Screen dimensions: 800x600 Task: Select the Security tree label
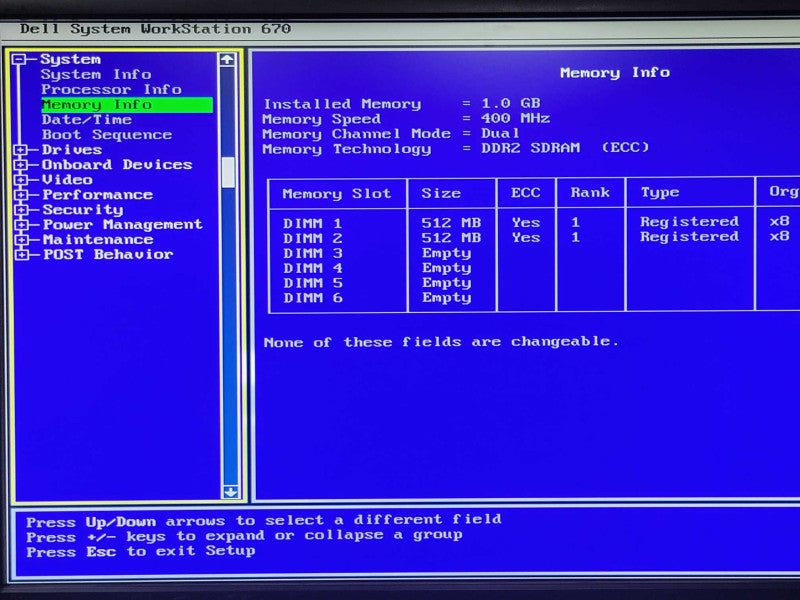pyautogui.click(x=83, y=210)
